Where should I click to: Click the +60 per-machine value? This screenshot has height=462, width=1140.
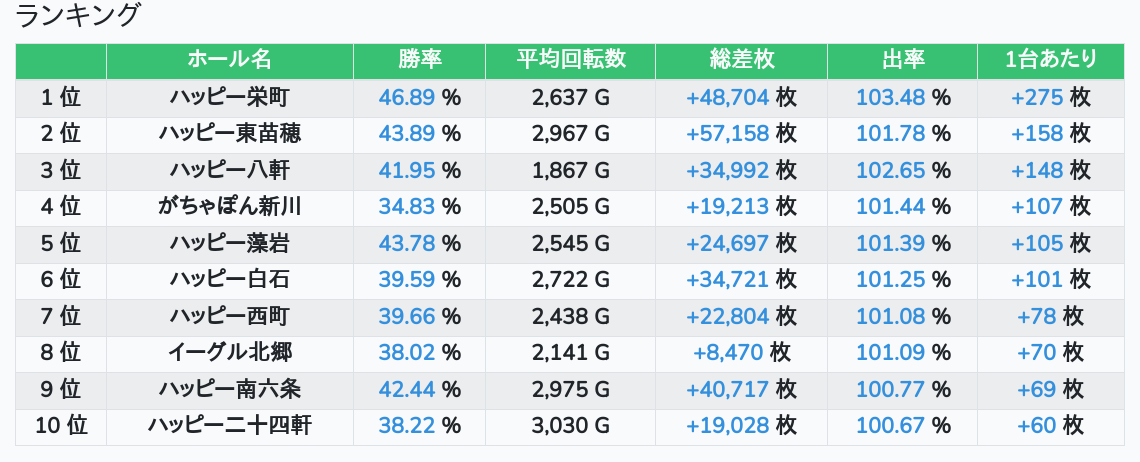point(1037,425)
